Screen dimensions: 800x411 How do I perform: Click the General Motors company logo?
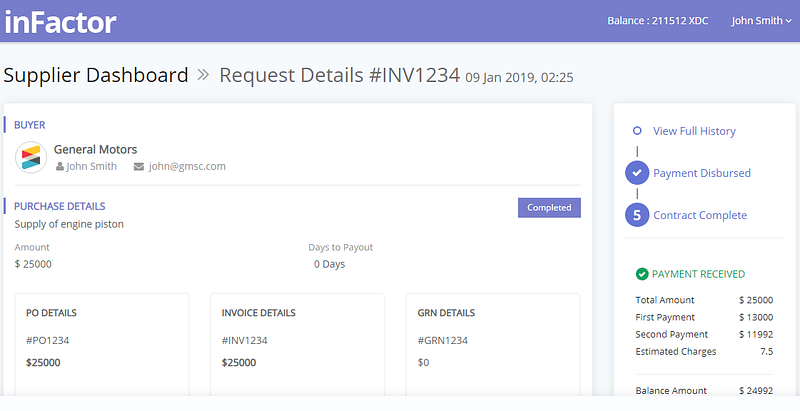pos(31,157)
